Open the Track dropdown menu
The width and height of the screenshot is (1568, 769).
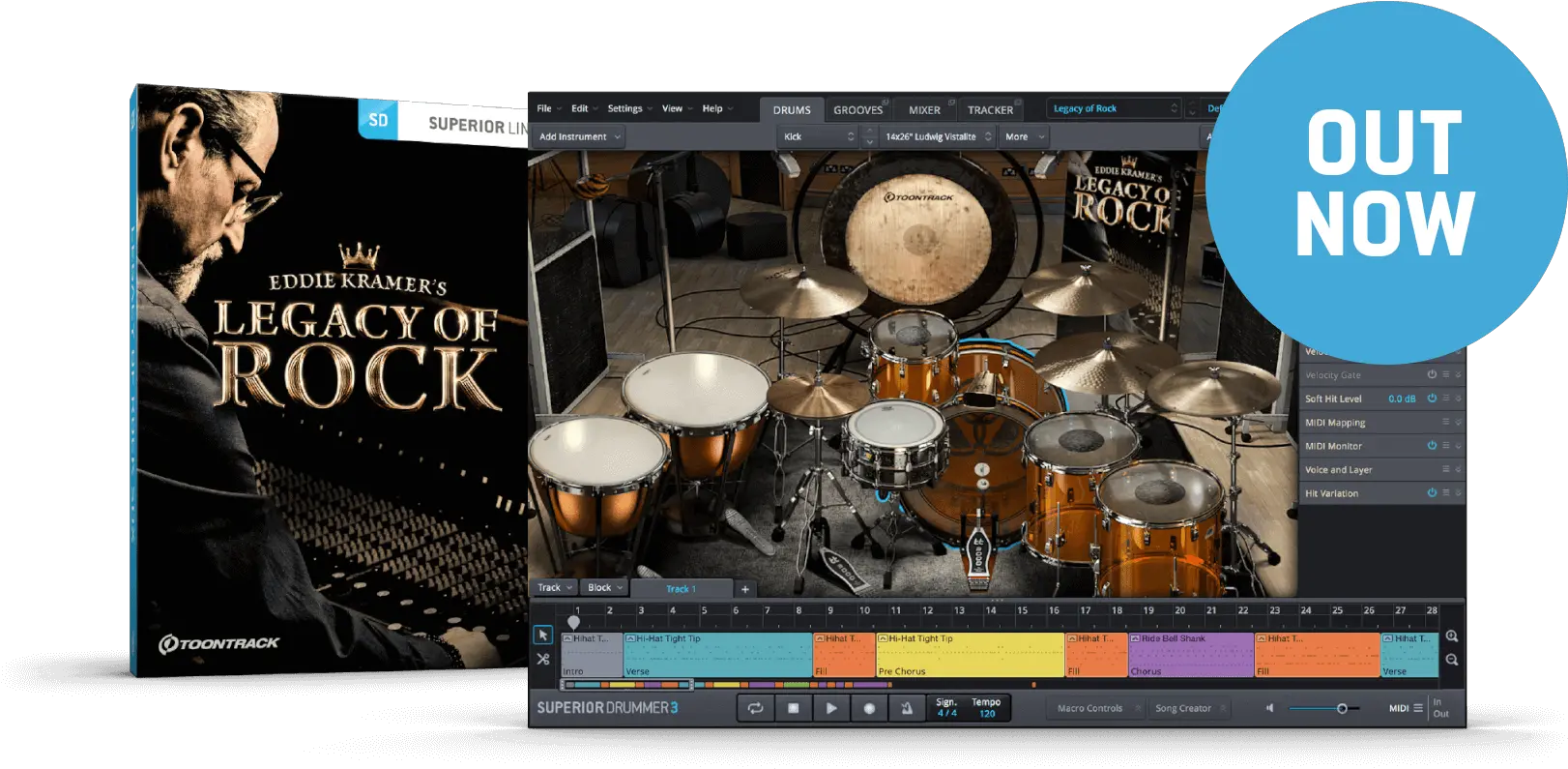tap(555, 587)
